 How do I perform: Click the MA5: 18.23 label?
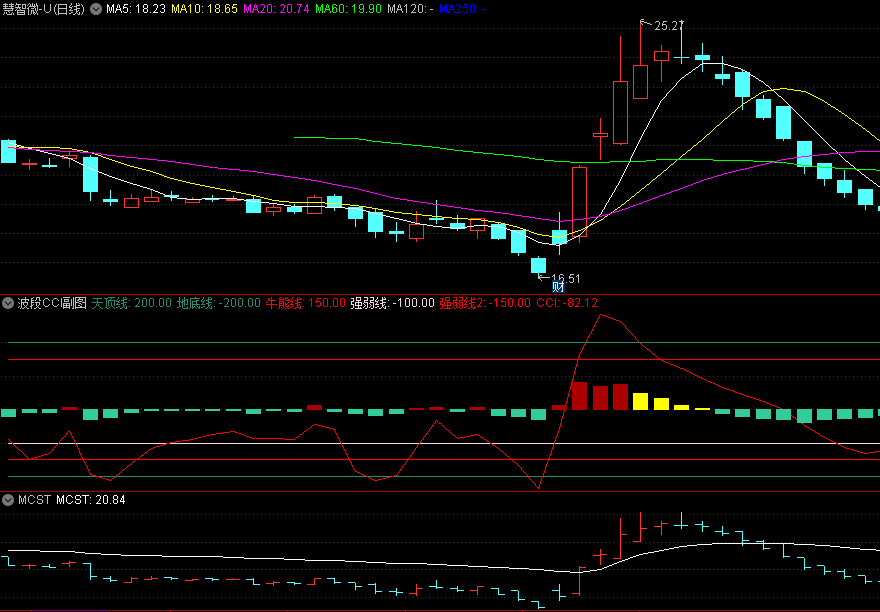(136, 9)
